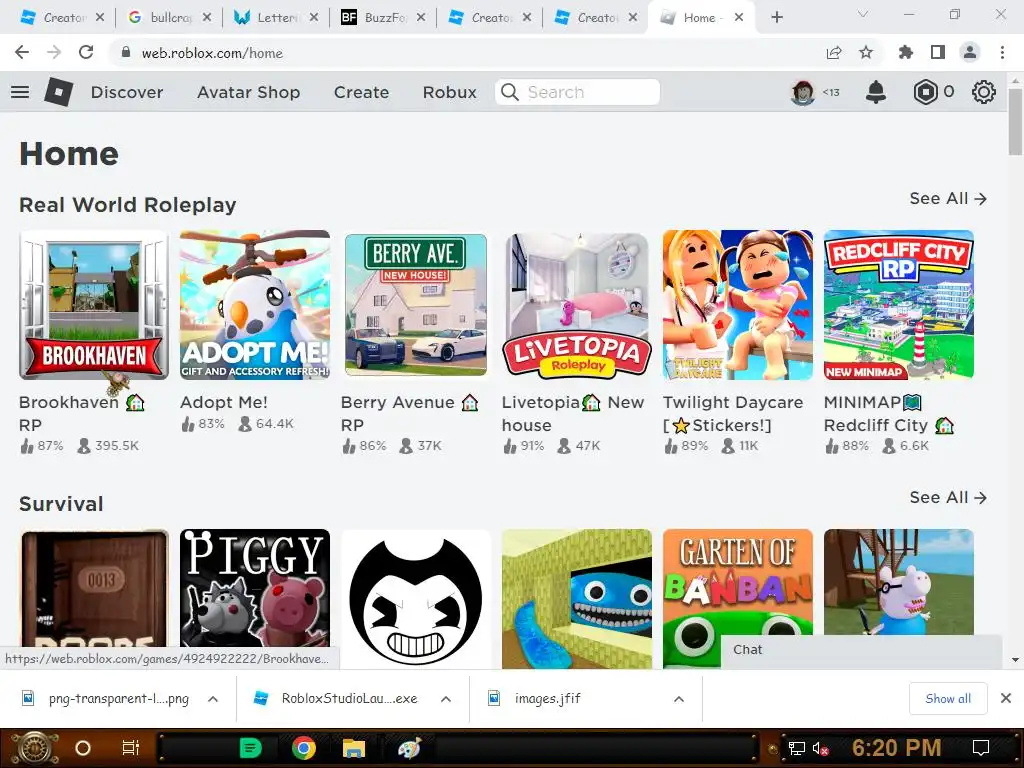
Task: Open the paint palette taskbar app
Action: (409, 748)
